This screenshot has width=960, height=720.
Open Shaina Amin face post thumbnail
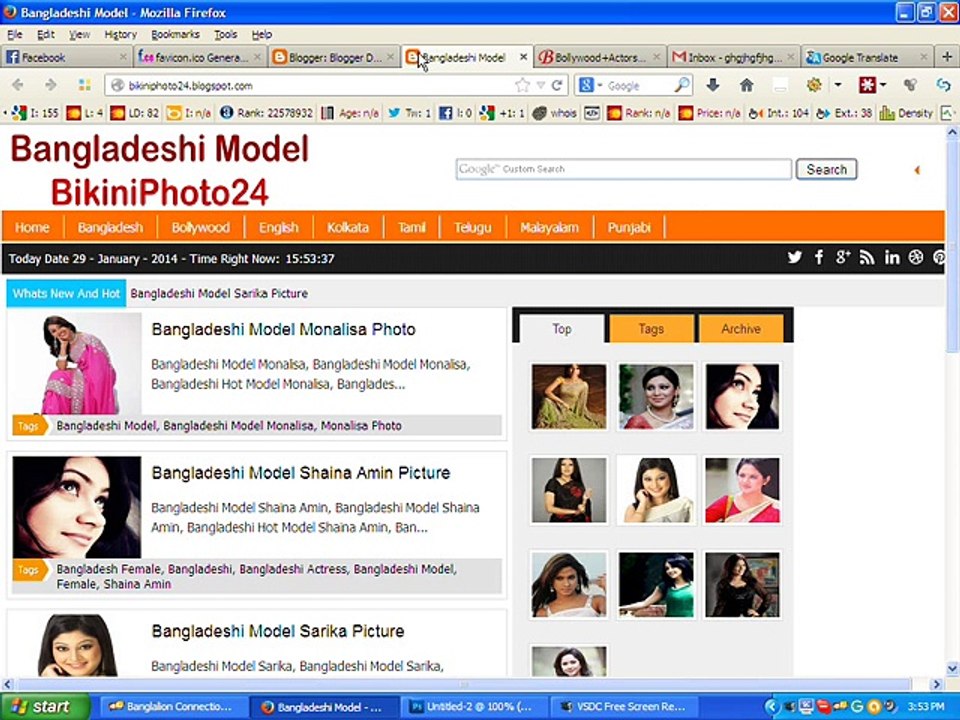pos(77,507)
